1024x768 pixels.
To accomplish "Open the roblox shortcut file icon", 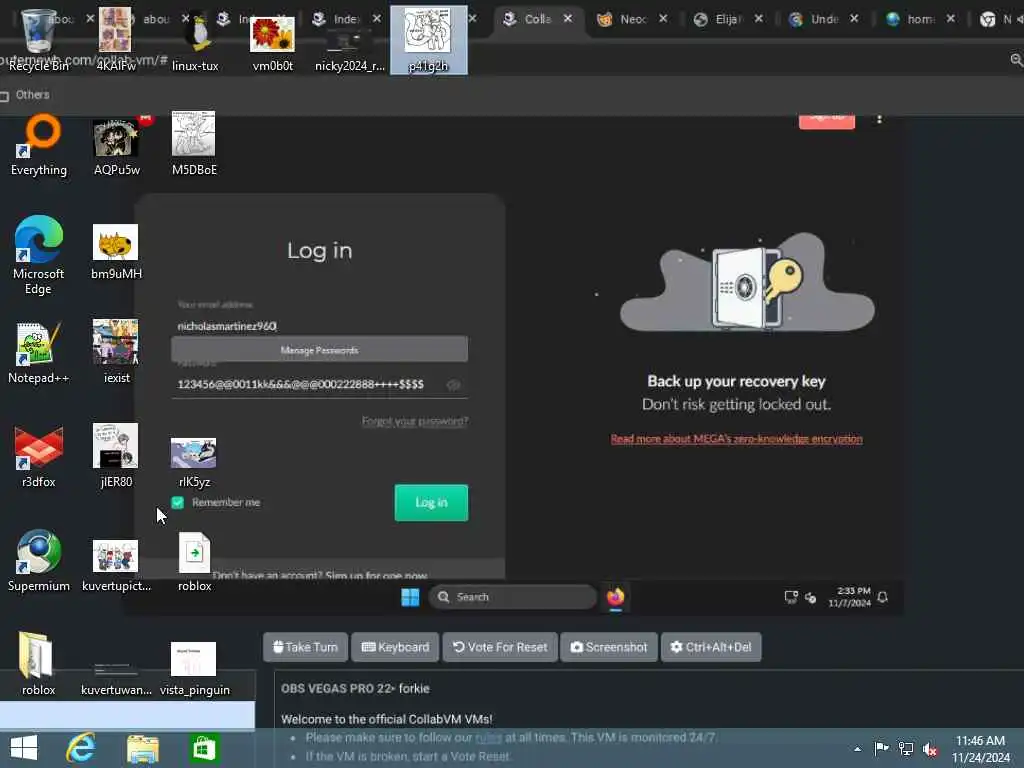I will pyautogui.click(x=195, y=563).
